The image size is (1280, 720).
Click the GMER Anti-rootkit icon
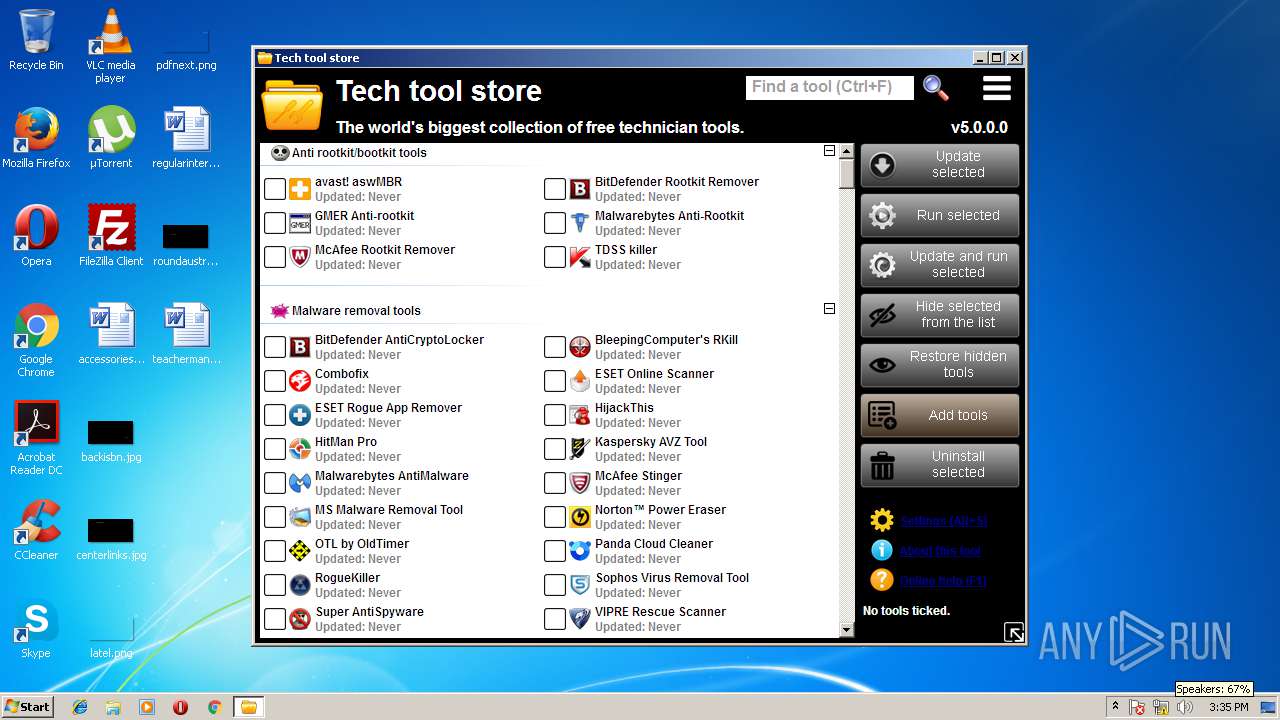(300, 223)
